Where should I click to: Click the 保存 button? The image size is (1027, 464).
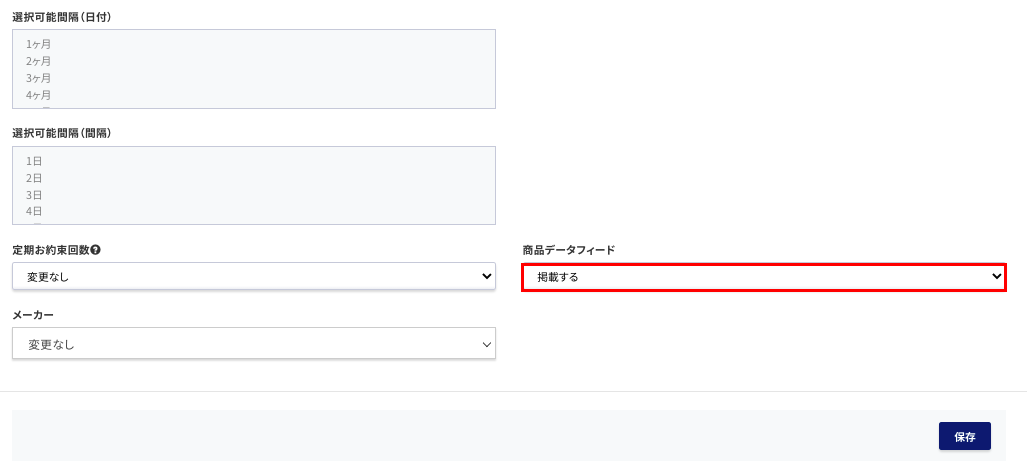pyautogui.click(x=964, y=436)
